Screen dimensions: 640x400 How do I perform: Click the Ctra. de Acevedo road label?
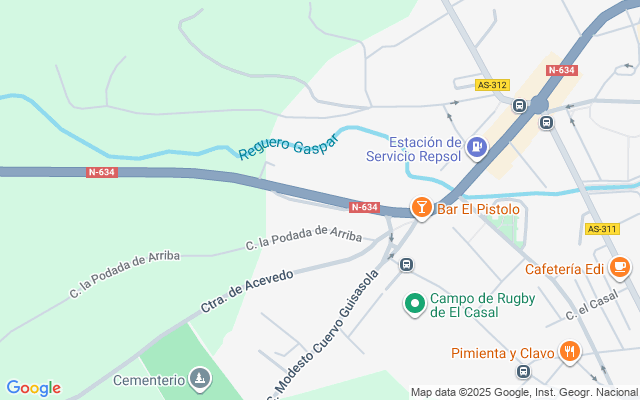[247, 291]
